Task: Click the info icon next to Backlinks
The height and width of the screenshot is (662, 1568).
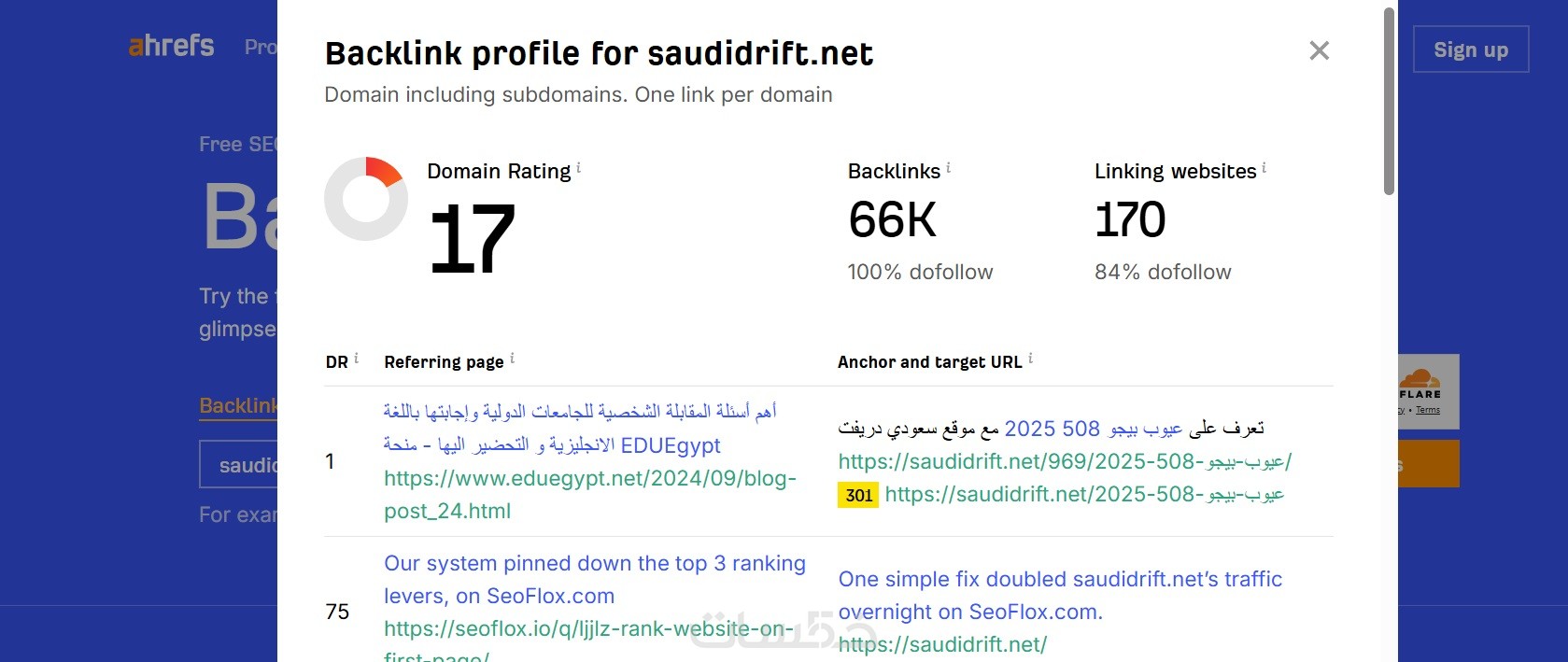Action: [x=949, y=168]
